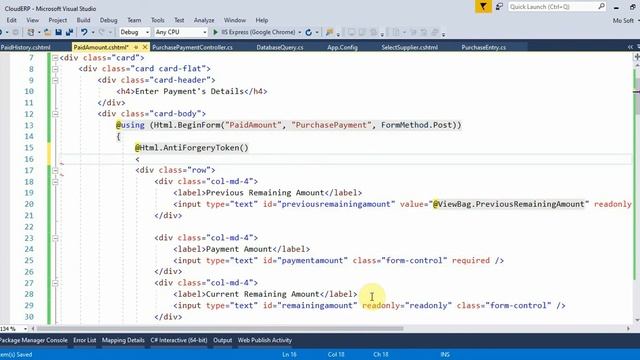Open the Test menu

tap(179, 20)
